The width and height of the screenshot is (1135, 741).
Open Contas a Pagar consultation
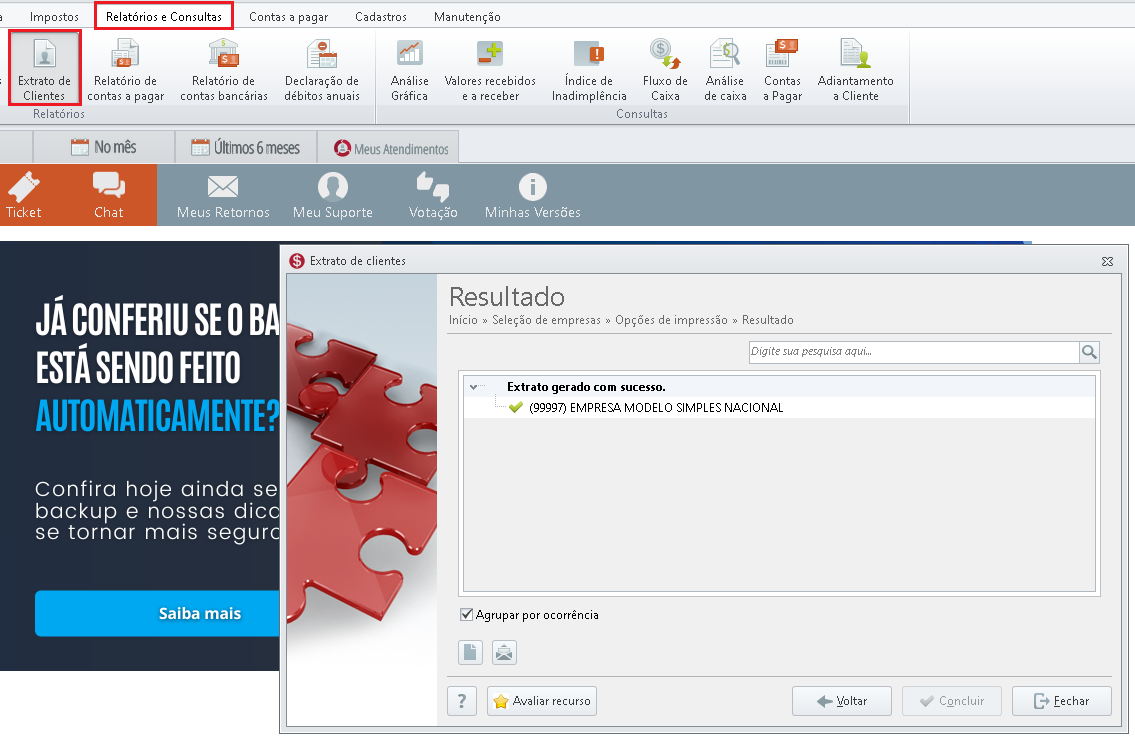tap(782, 69)
